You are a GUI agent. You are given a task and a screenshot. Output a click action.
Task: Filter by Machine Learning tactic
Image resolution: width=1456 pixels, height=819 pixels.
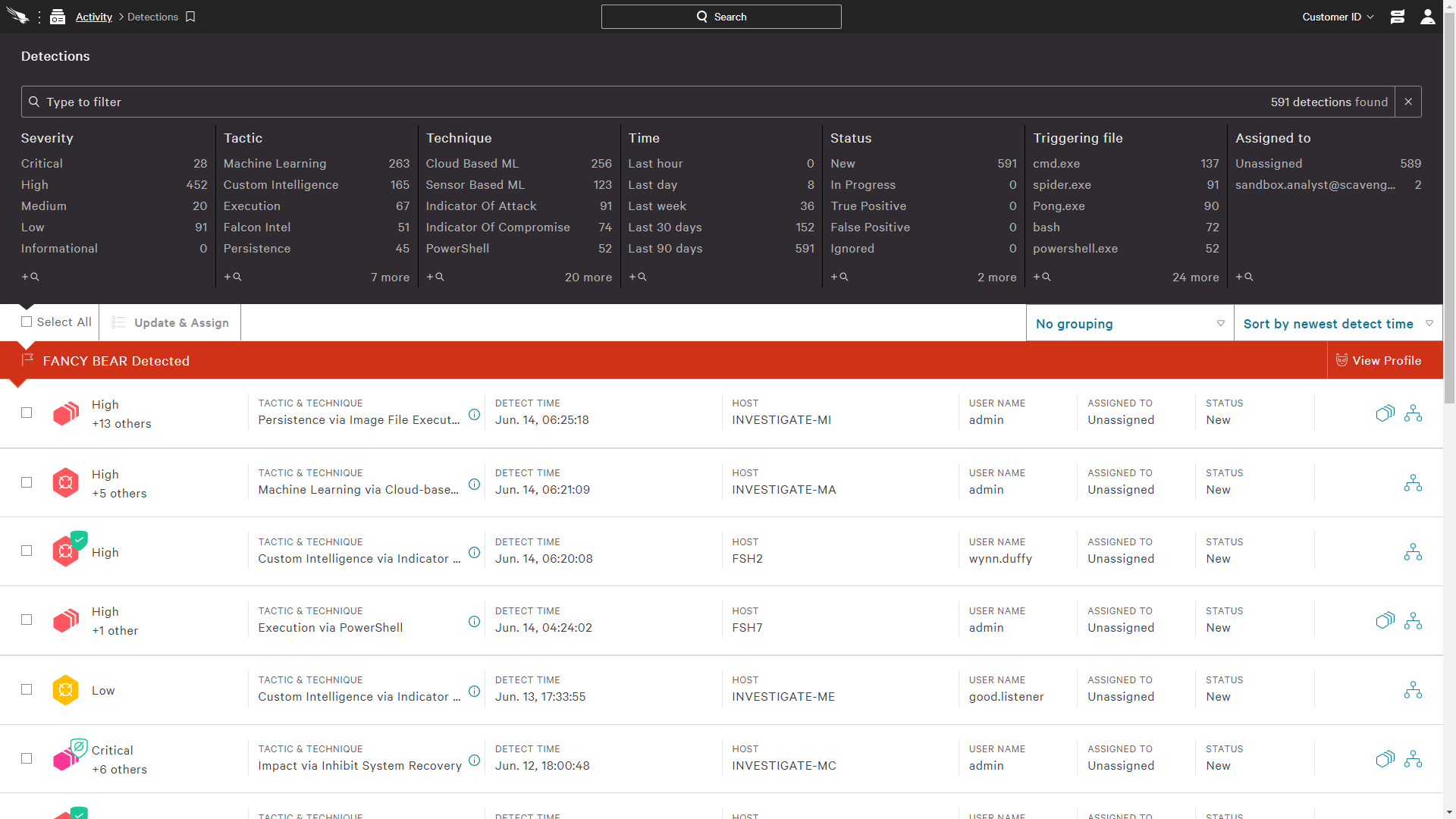(316, 164)
